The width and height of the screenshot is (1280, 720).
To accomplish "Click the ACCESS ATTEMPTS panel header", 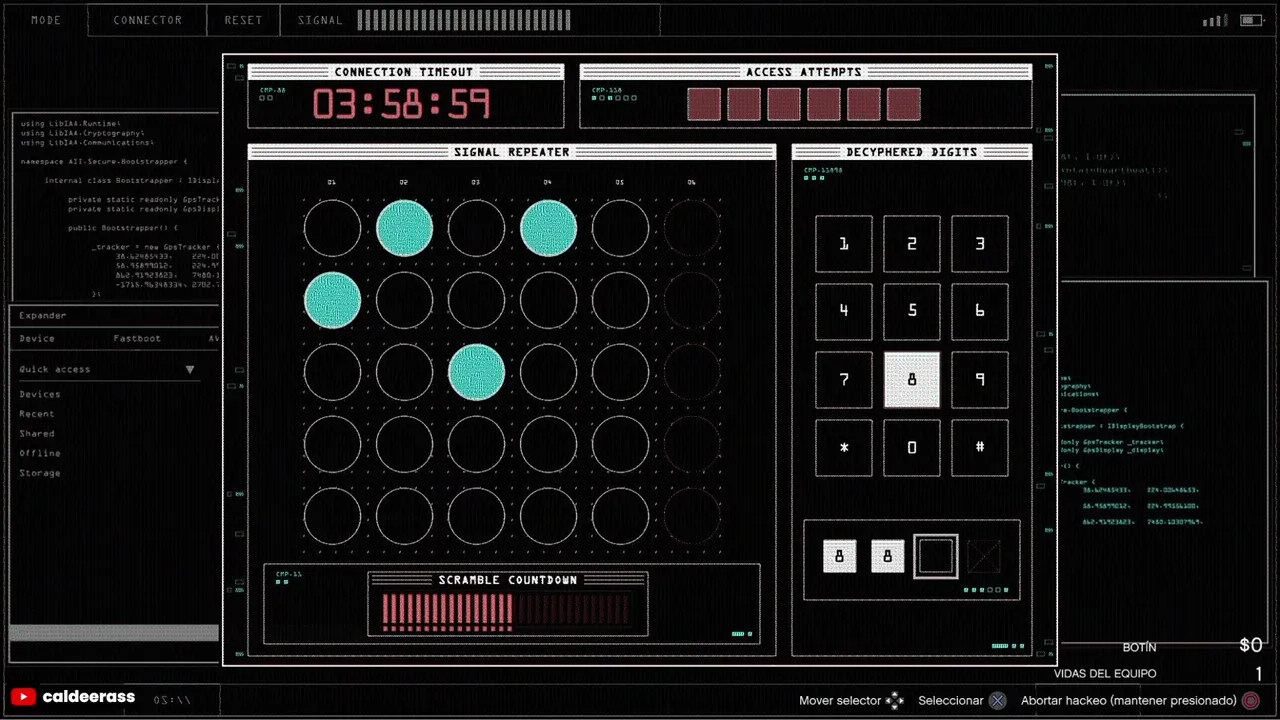I will pos(805,72).
